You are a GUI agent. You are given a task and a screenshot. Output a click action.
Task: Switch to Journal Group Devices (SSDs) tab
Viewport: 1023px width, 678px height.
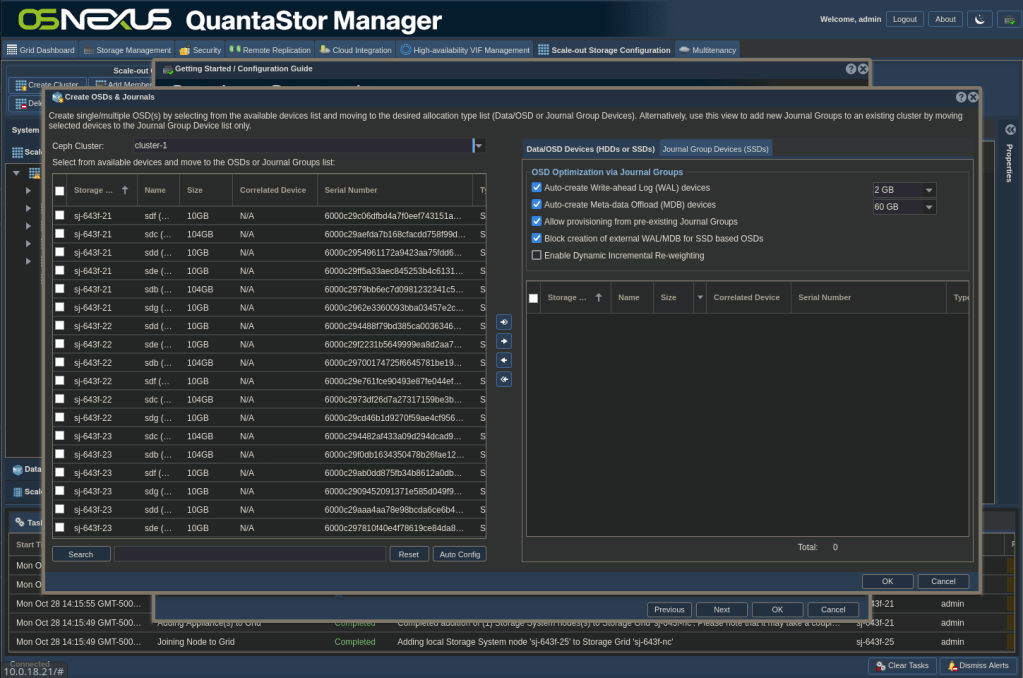716,149
